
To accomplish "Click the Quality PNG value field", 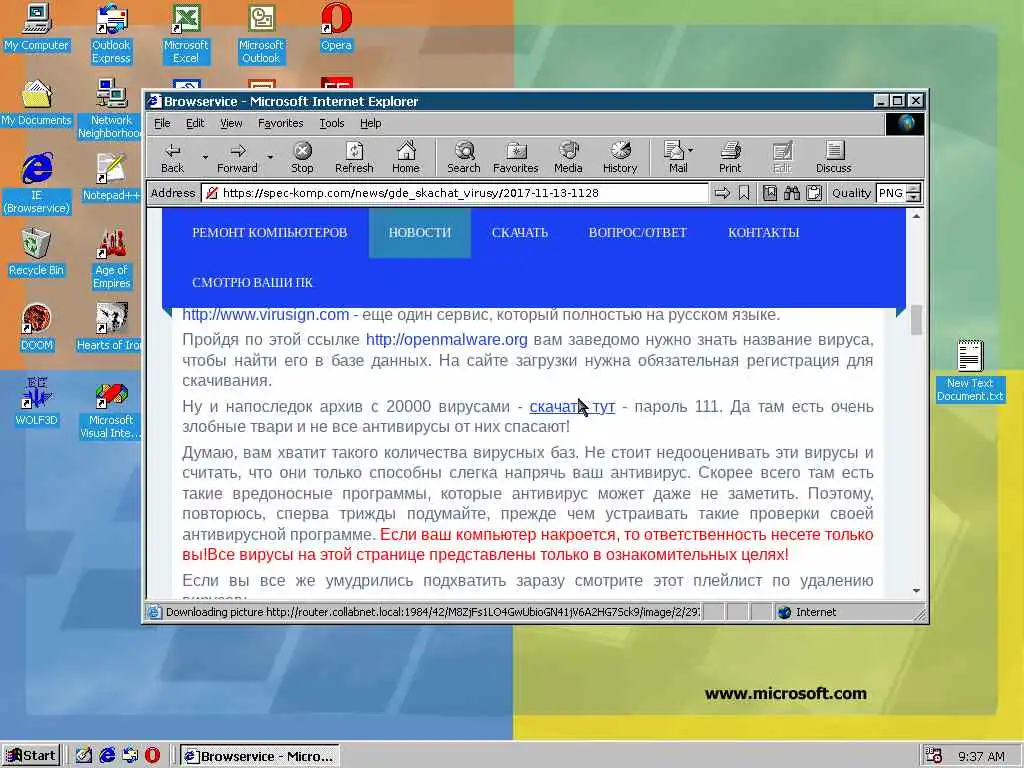I will click(891, 193).
